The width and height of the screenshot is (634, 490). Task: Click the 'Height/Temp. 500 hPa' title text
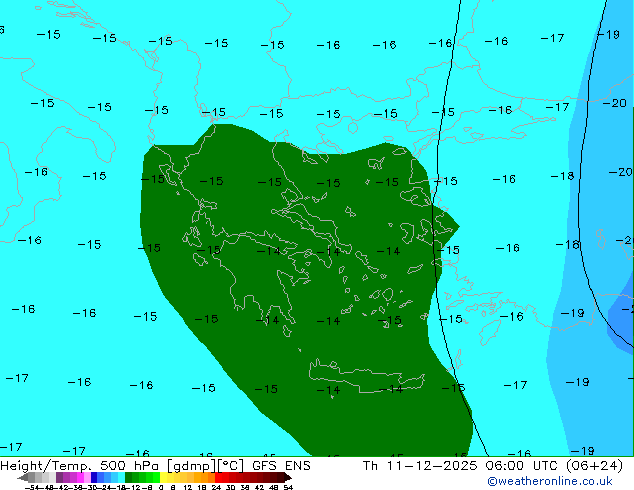(81, 466)
